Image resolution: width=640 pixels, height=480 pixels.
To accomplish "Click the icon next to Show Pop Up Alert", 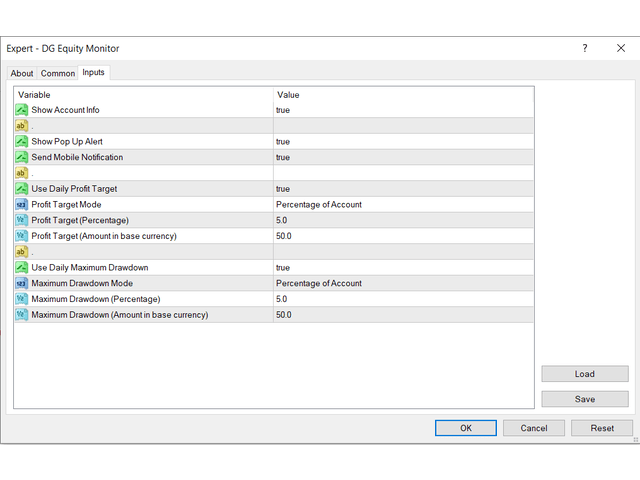I will (22, 141).
